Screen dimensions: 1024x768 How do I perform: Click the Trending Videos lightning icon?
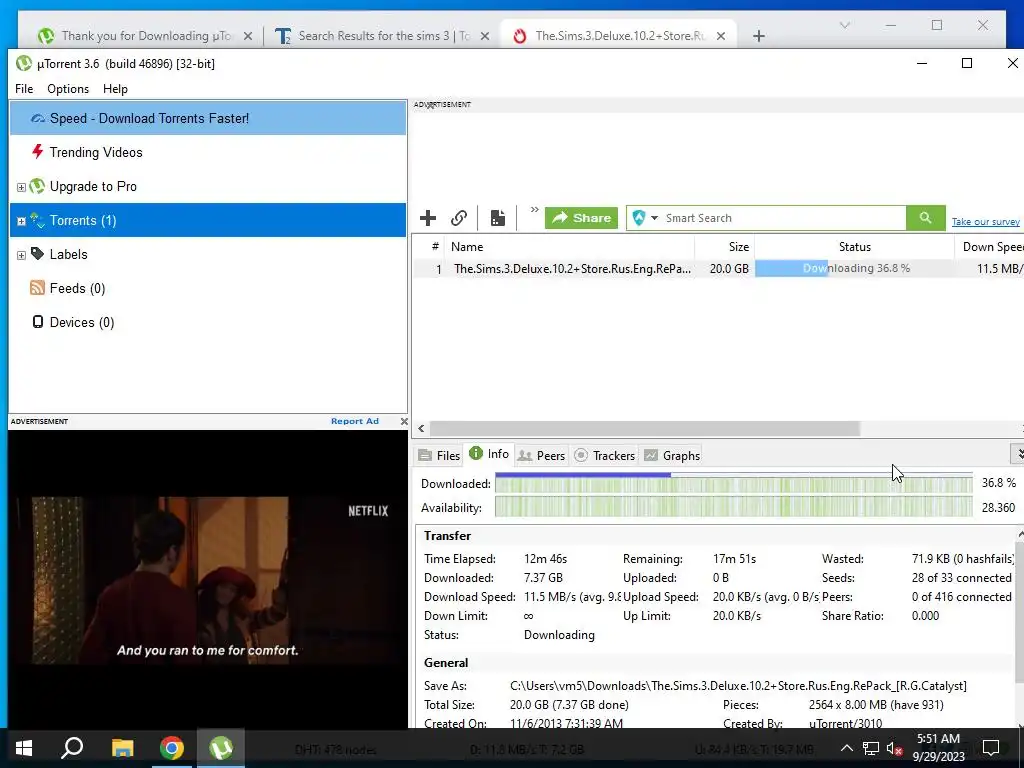(37, 152)
